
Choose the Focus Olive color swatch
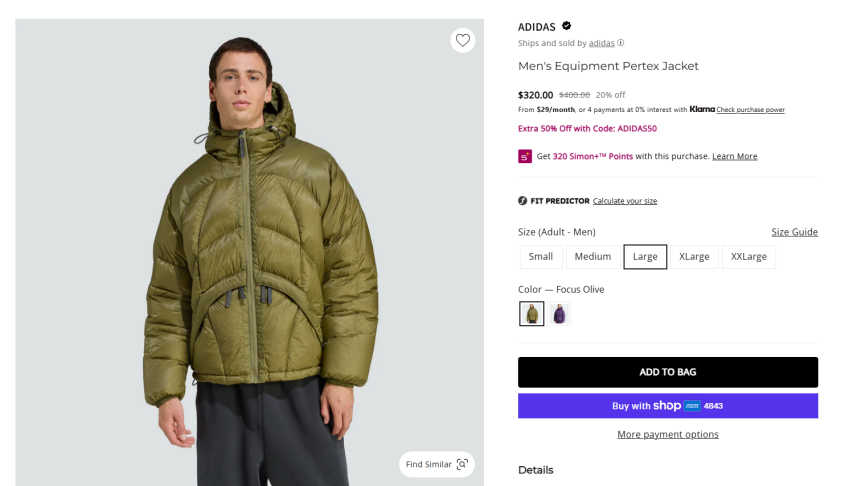click(532, 314)
